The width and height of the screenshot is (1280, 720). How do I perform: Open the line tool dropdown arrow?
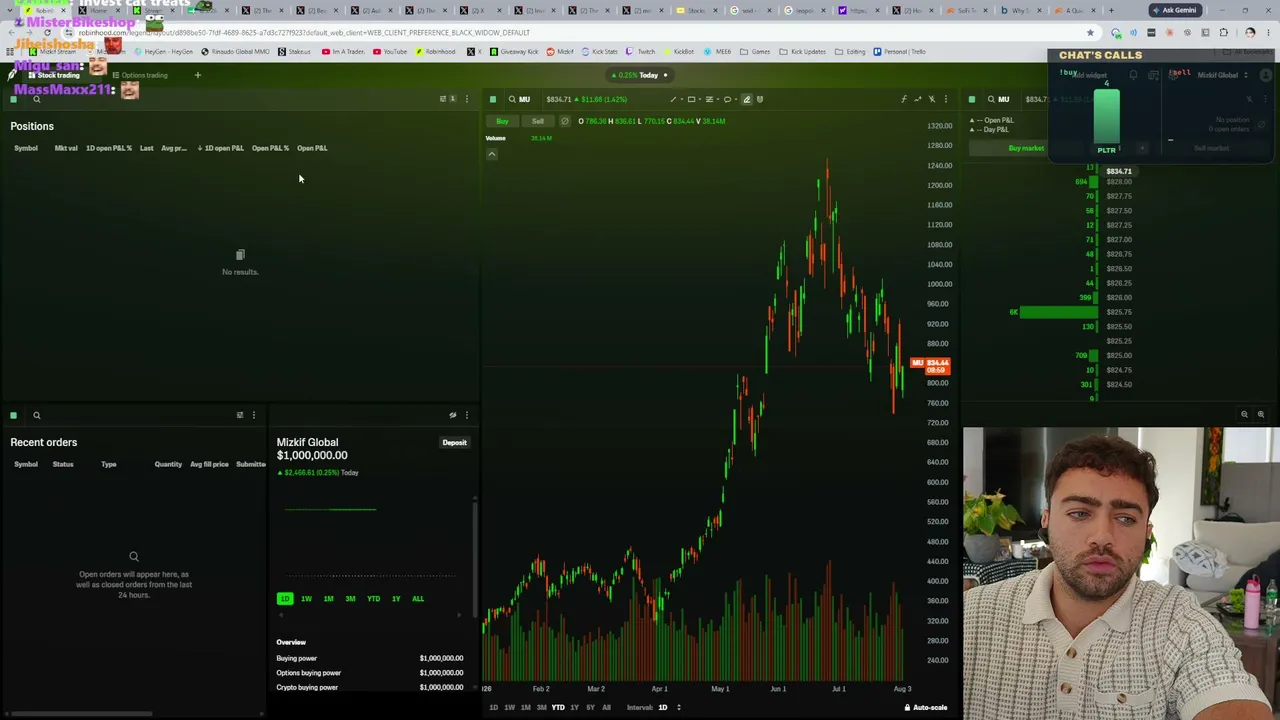coord(680,99)
